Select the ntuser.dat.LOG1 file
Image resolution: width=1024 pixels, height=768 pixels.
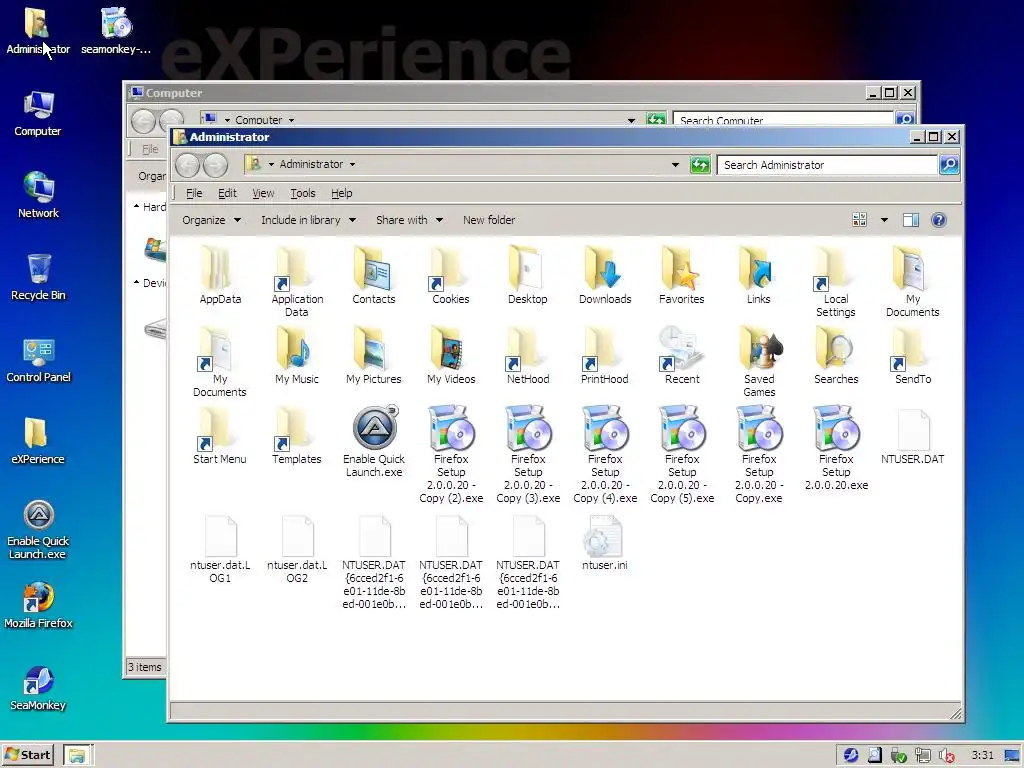[x=220, y=550]
